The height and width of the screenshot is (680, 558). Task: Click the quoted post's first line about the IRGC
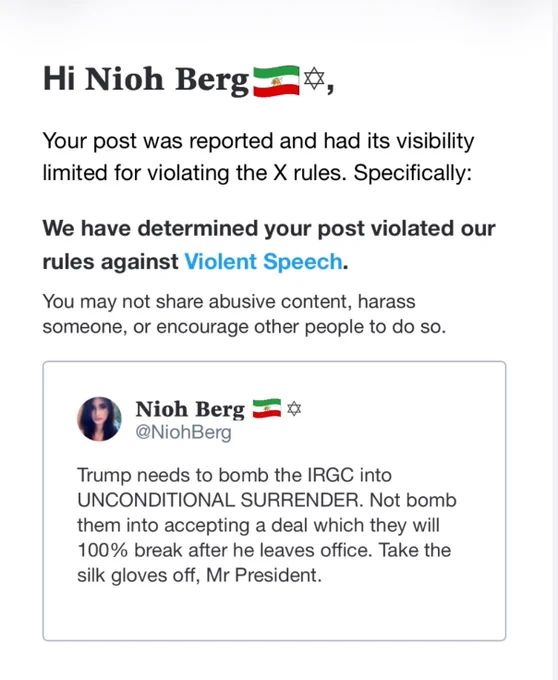pos(235,475)
